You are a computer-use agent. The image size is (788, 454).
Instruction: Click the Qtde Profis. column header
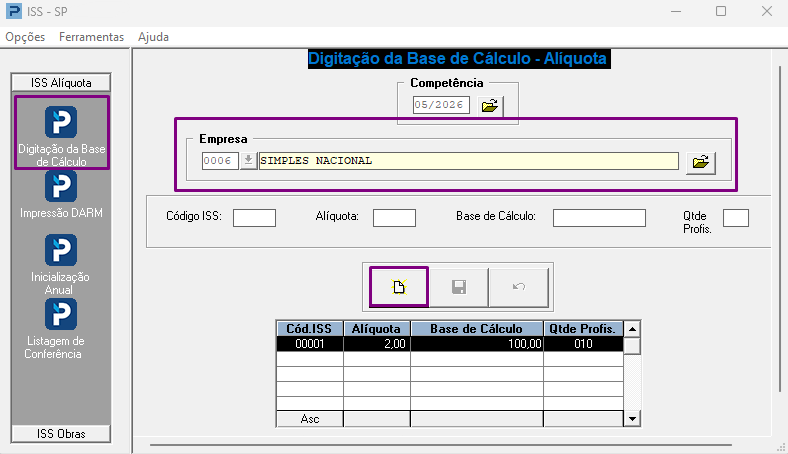(583, 329)
